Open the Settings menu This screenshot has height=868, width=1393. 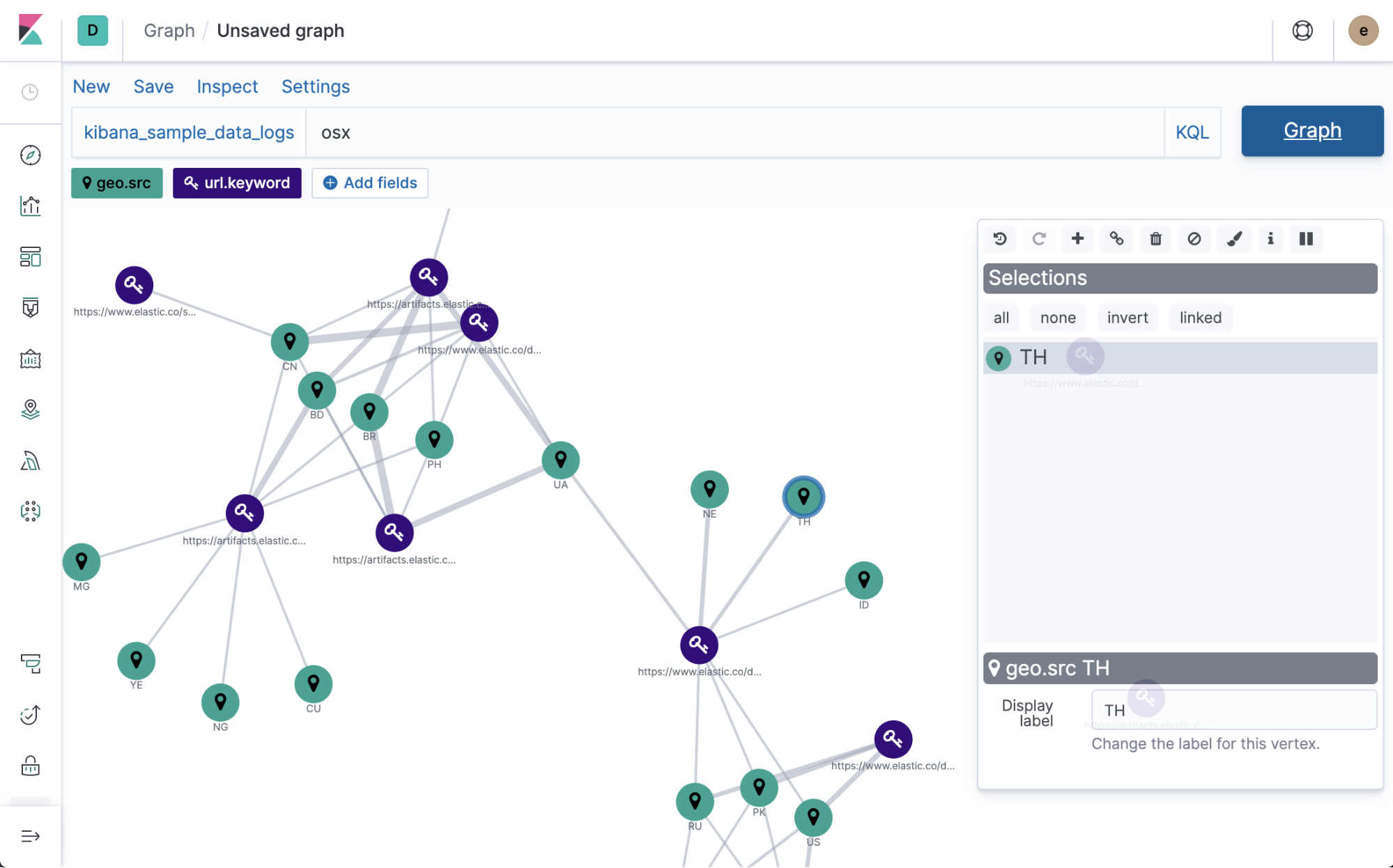pyautogui.click(x=315, y=86)
